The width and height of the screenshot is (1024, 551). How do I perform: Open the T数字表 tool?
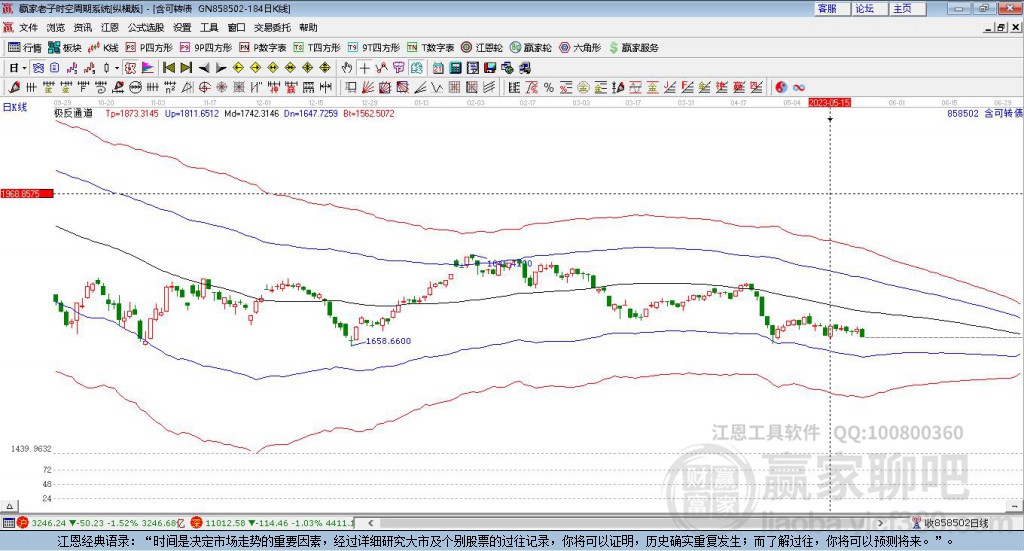coord(430,48)
